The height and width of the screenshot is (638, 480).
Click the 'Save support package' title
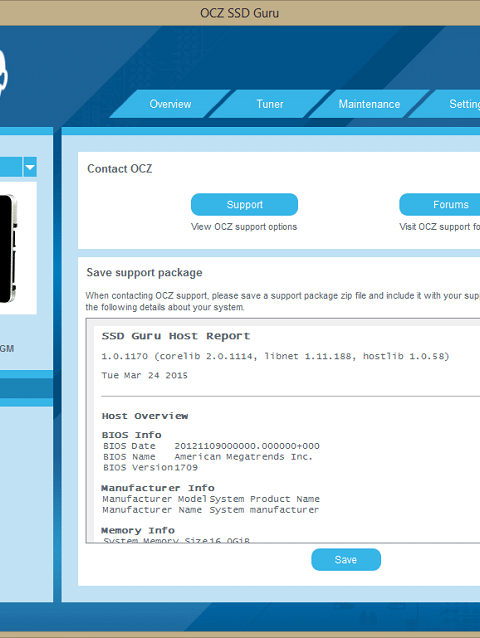tap(144, 273)
